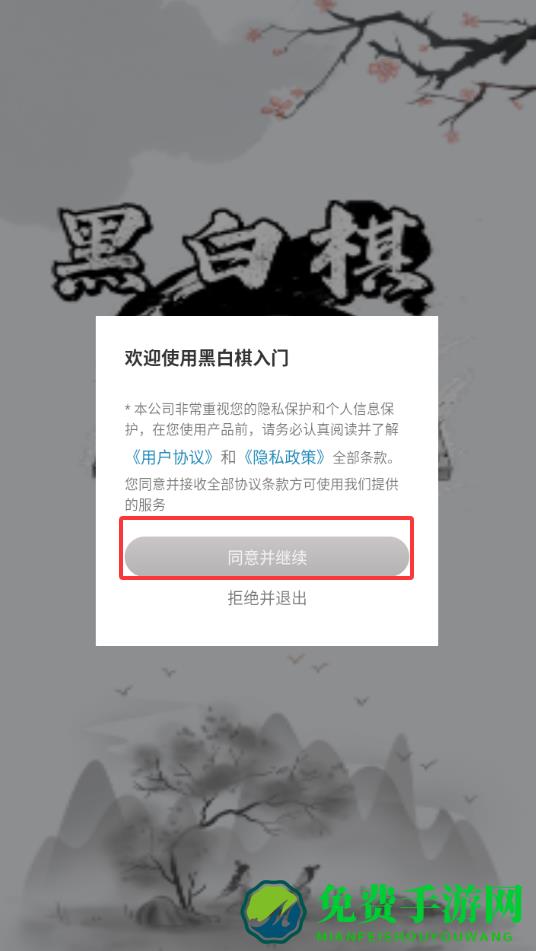Viewport: 536px width, 951px height.
Task: Choose 拒绝并退出 to exit
Action: pyautogui.click(x=267, y=599)
